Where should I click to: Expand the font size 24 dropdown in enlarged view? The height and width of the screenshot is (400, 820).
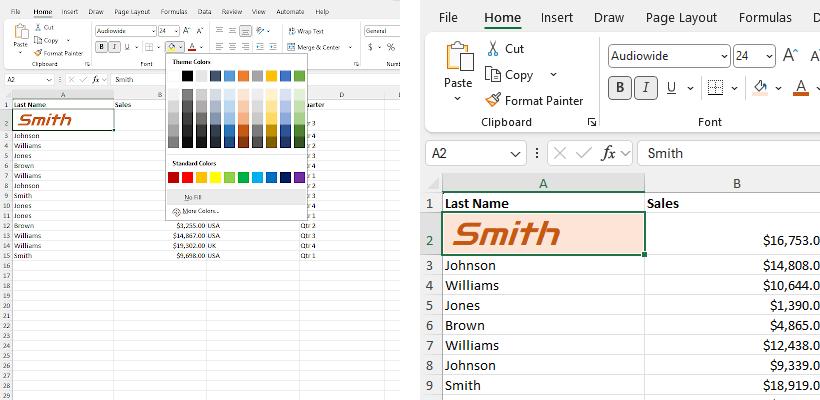coord(768,56)
